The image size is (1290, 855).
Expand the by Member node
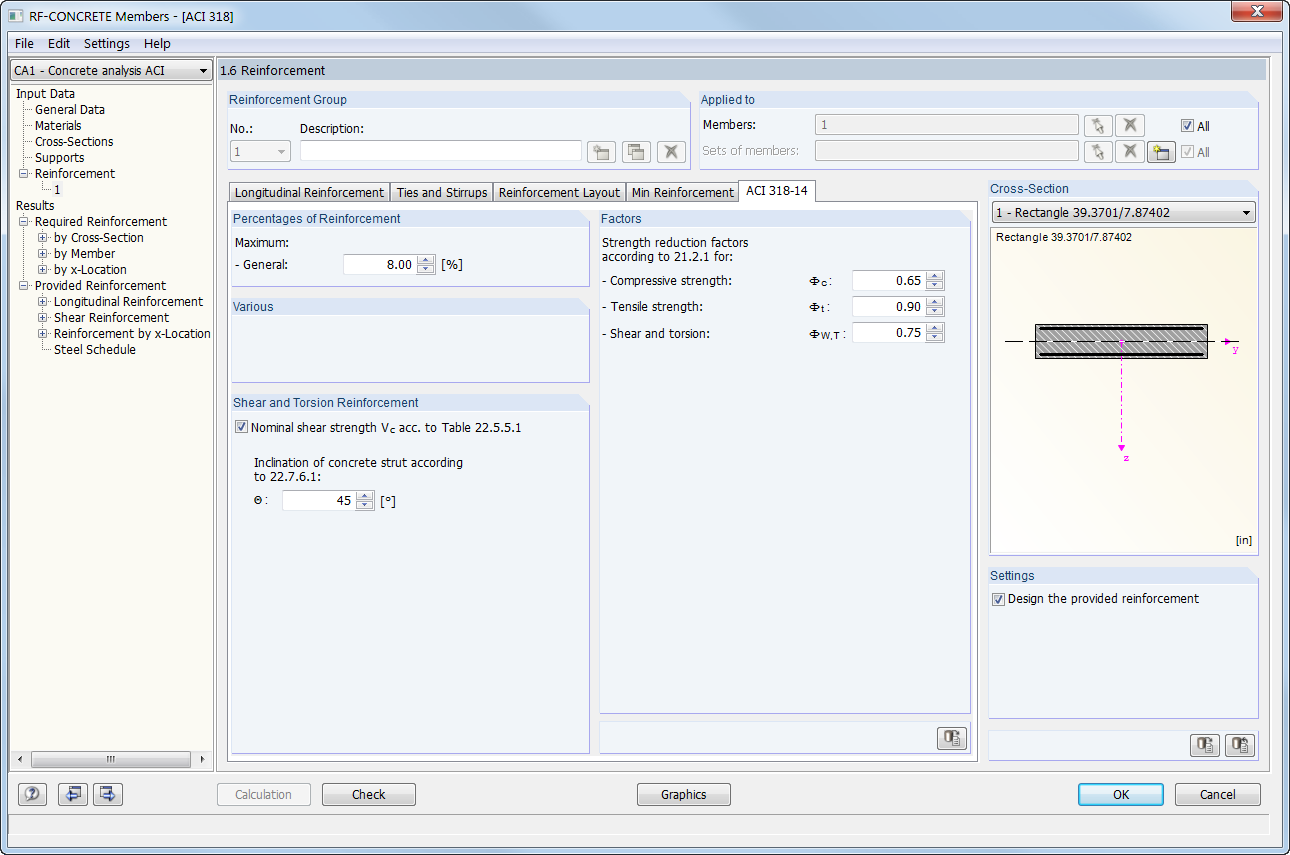43,254
